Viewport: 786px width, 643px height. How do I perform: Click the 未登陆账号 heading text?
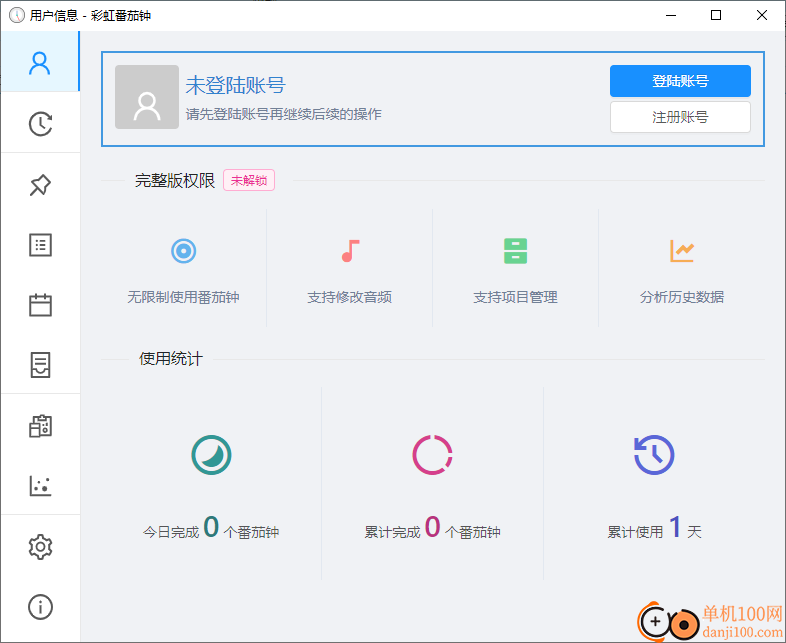click(x=235, y=85)
